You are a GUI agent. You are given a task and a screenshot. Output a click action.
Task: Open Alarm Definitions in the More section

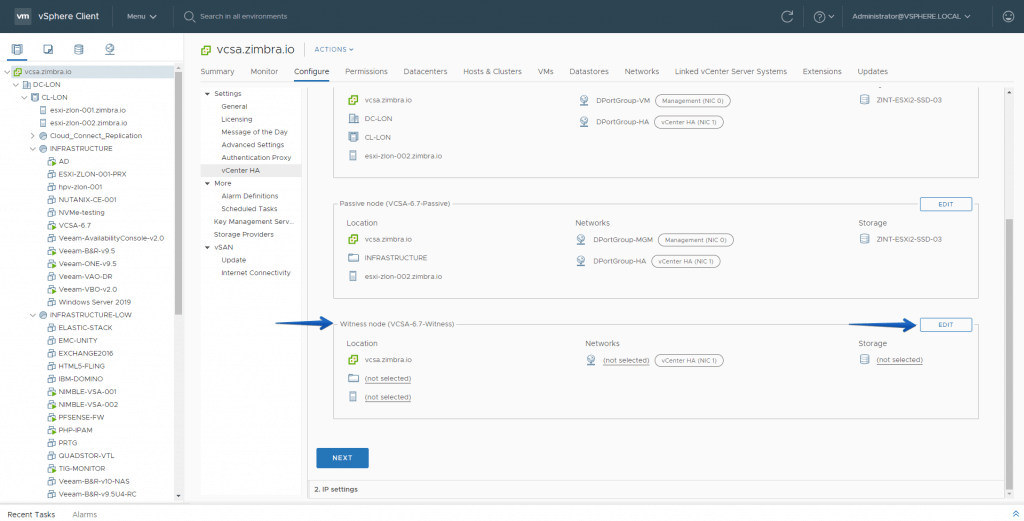coord(251,196)
